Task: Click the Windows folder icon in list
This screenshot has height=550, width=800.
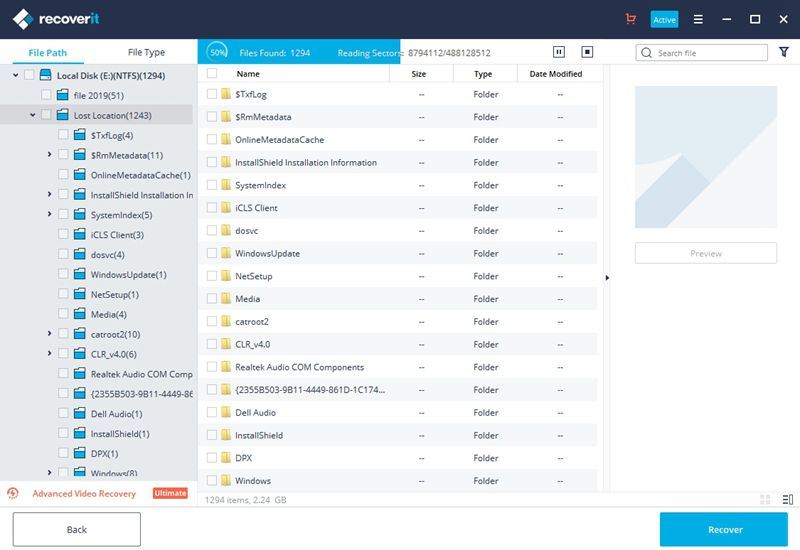Action: click(226, 480)
